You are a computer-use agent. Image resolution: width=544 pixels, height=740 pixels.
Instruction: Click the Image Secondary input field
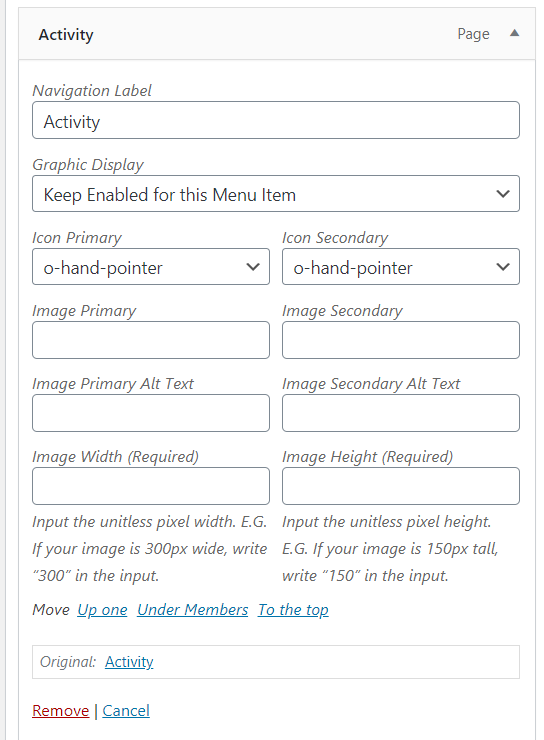401,340
